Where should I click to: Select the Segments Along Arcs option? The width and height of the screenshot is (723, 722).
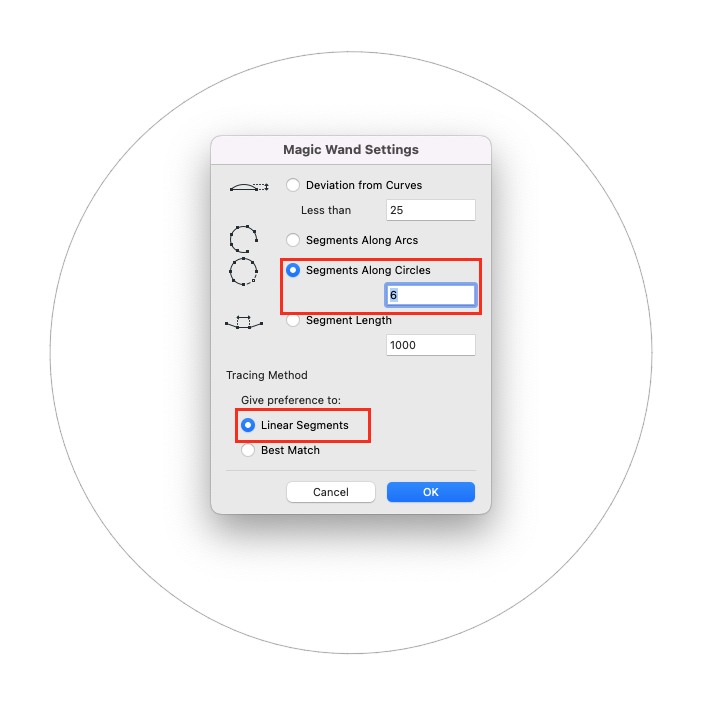(x=293, y=240)
